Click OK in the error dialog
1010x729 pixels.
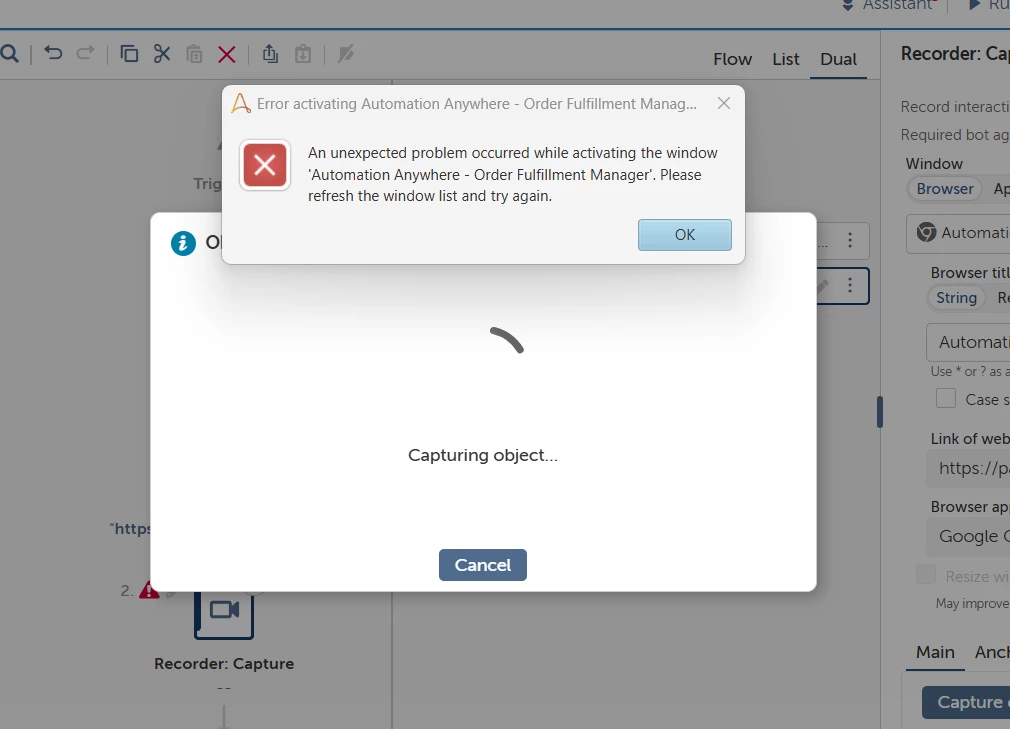(x=684, y=234)
